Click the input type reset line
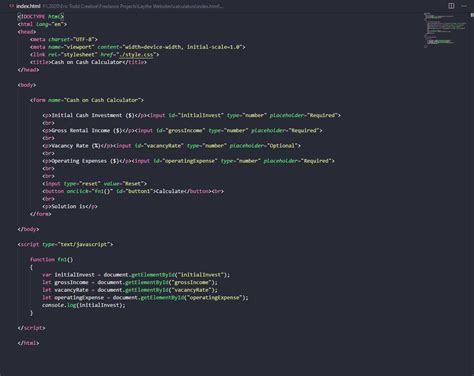Screen dimensions: 474x376 (x=94, y=184)
